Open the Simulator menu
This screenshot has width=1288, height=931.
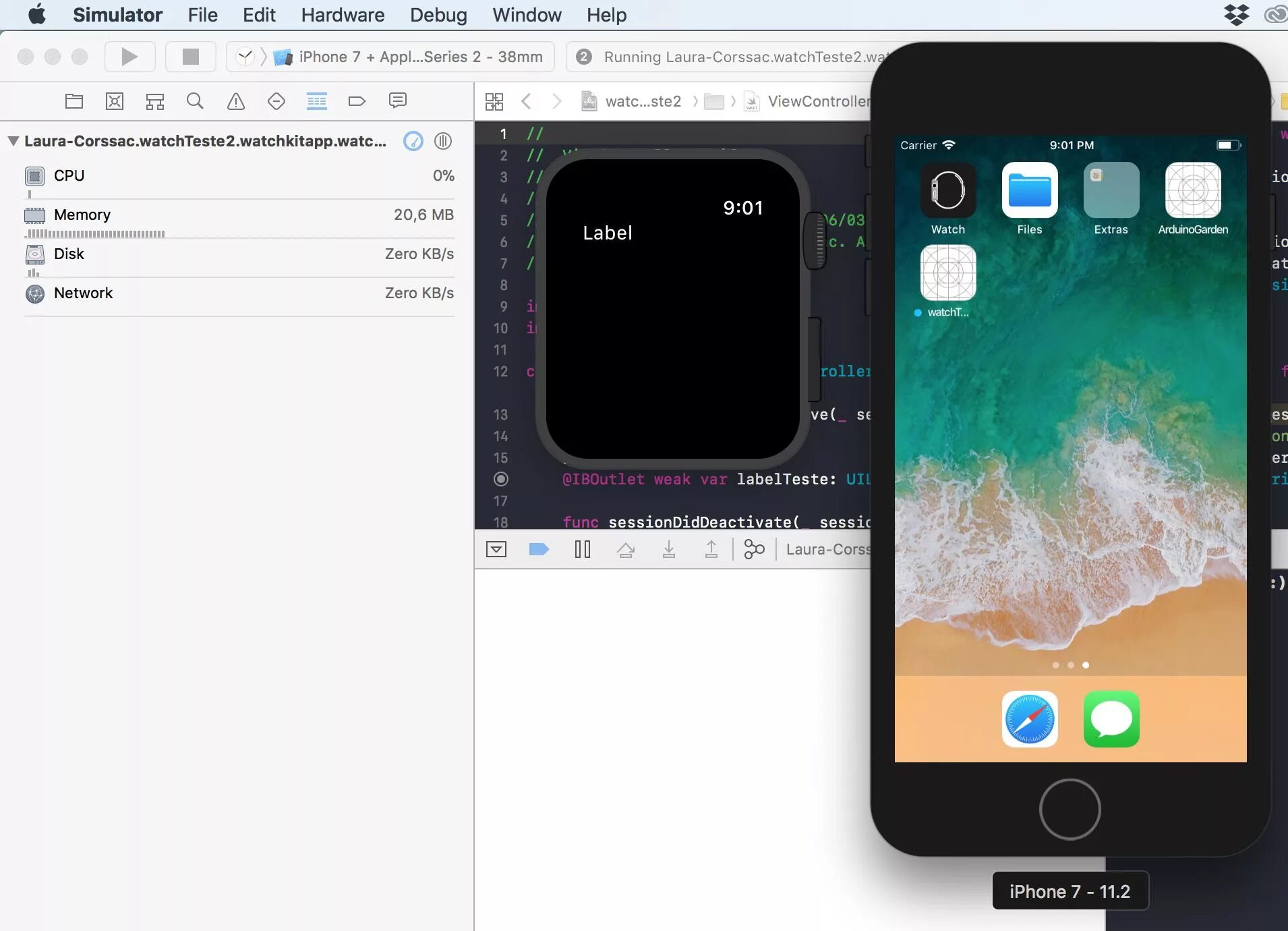[x=117, y=14]
